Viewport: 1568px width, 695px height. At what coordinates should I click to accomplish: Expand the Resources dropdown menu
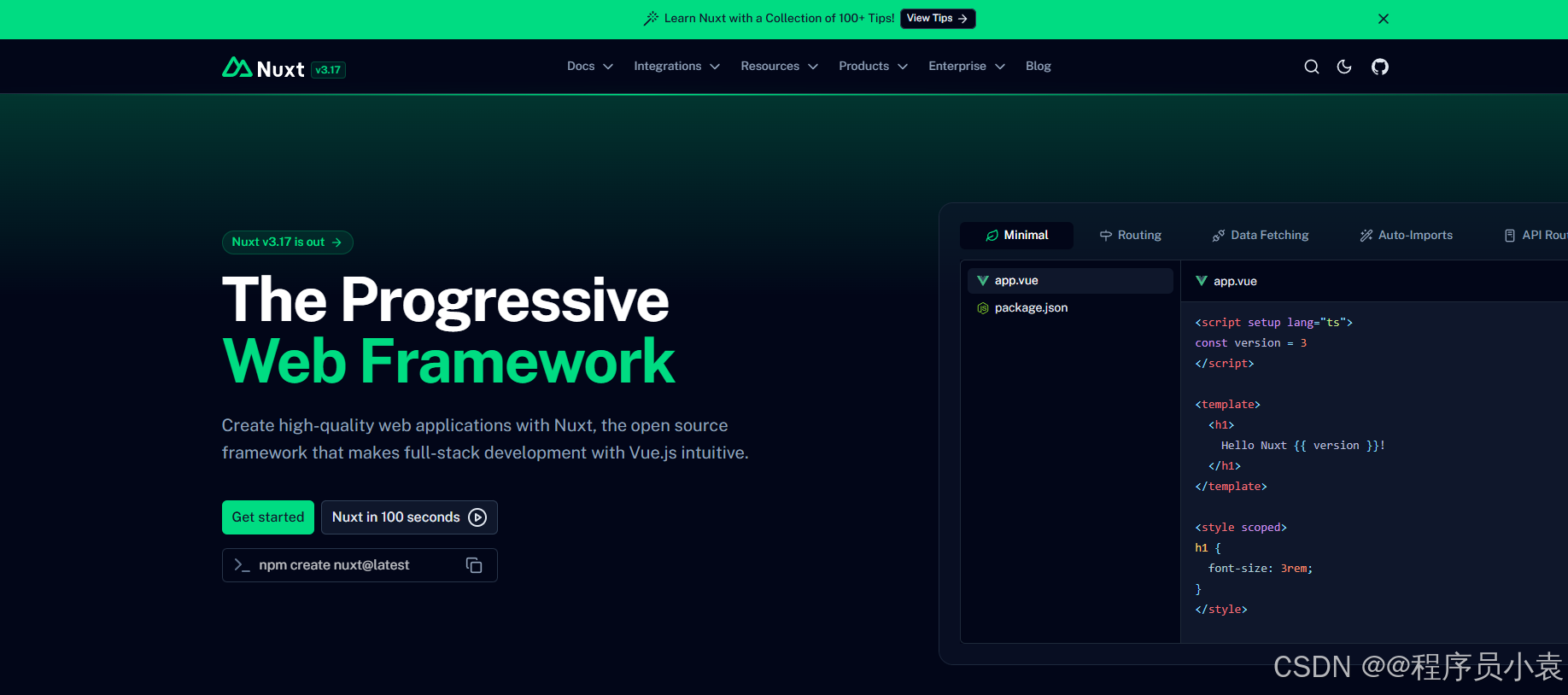click(779, 67)
